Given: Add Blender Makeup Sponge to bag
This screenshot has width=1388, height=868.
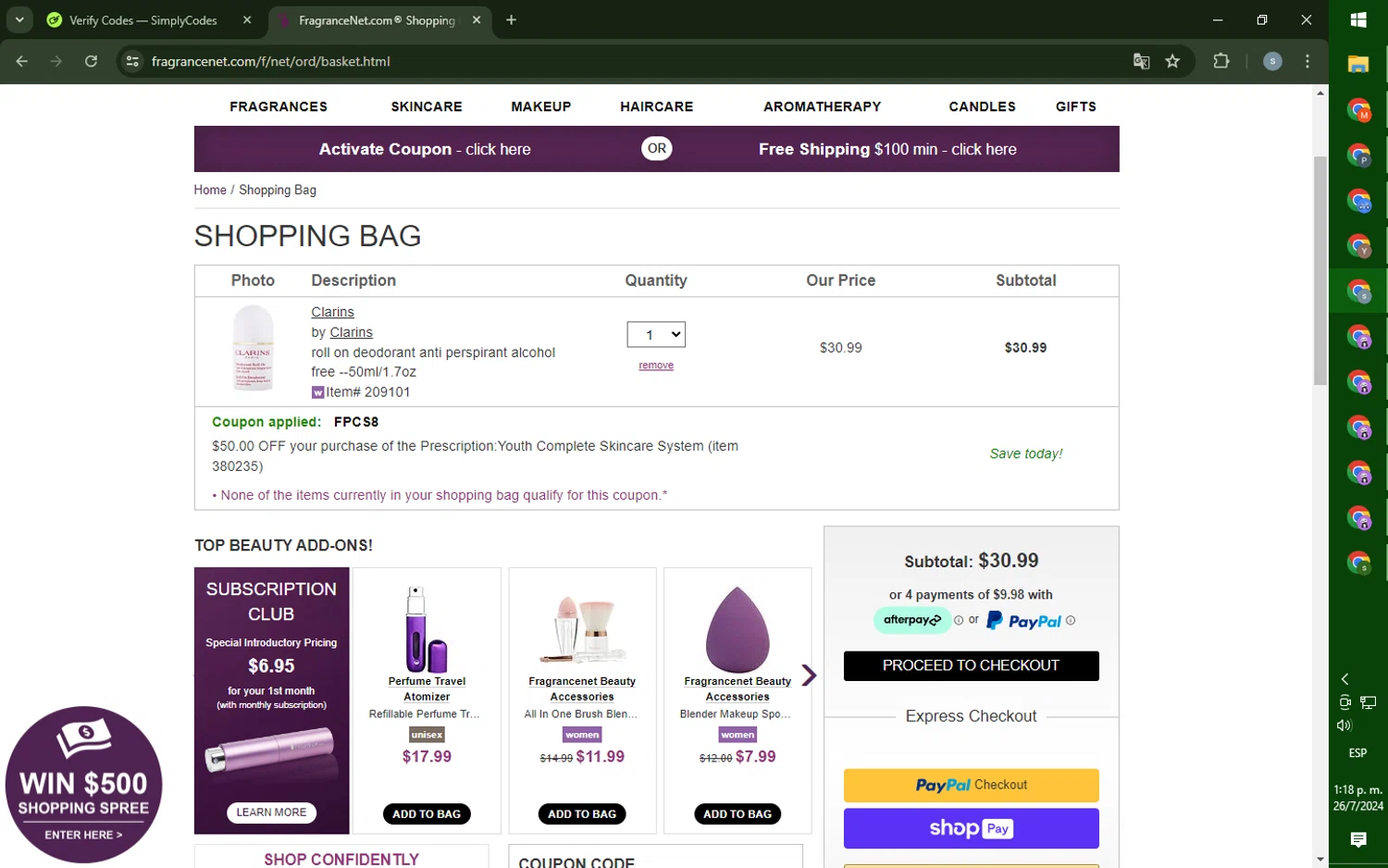Looking at the screenshot, I should pyautogui.click(x=737, y=814).
